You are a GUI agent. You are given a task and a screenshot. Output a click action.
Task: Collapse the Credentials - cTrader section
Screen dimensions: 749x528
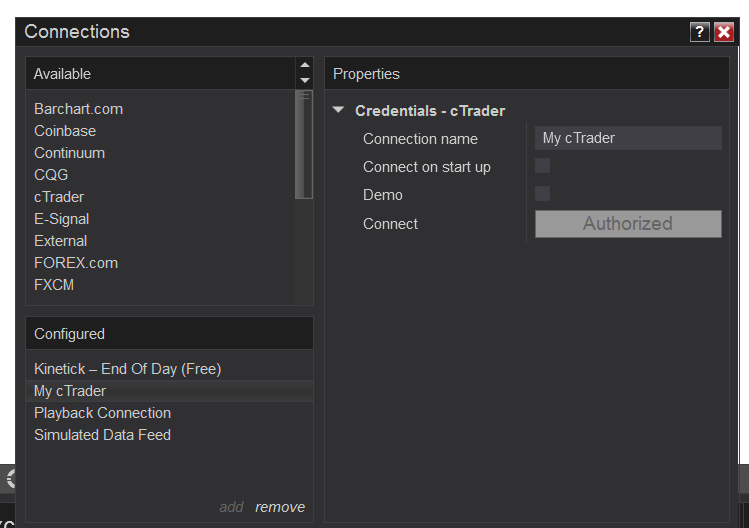[338, 110]
